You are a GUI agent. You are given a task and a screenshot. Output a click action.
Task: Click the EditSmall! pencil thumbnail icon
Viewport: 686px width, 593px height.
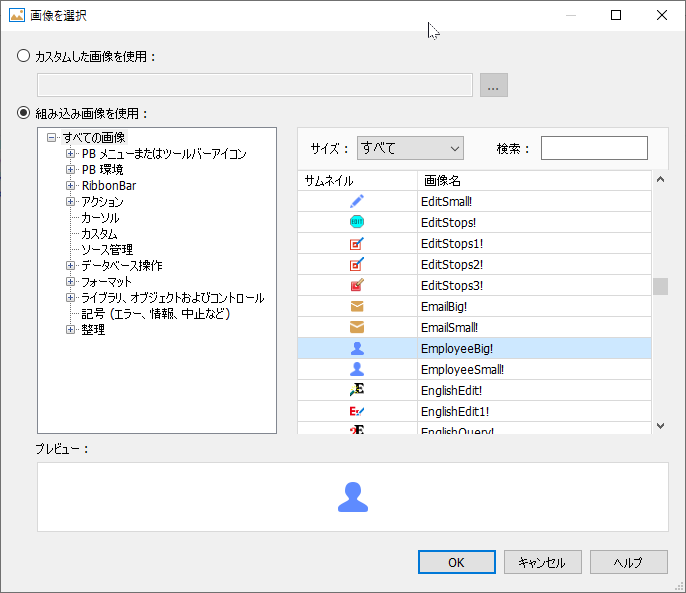click(357, 201)
